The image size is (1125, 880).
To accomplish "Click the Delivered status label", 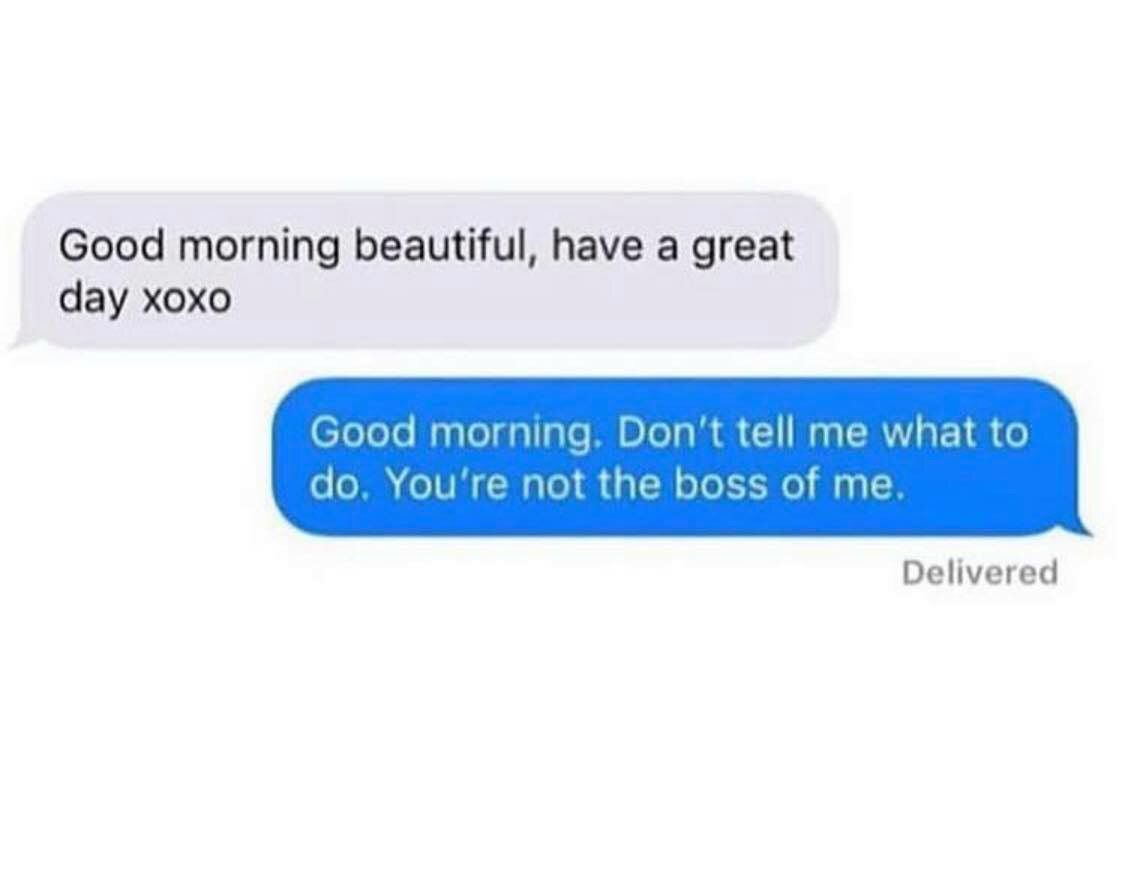I will [x=979, y=573].
